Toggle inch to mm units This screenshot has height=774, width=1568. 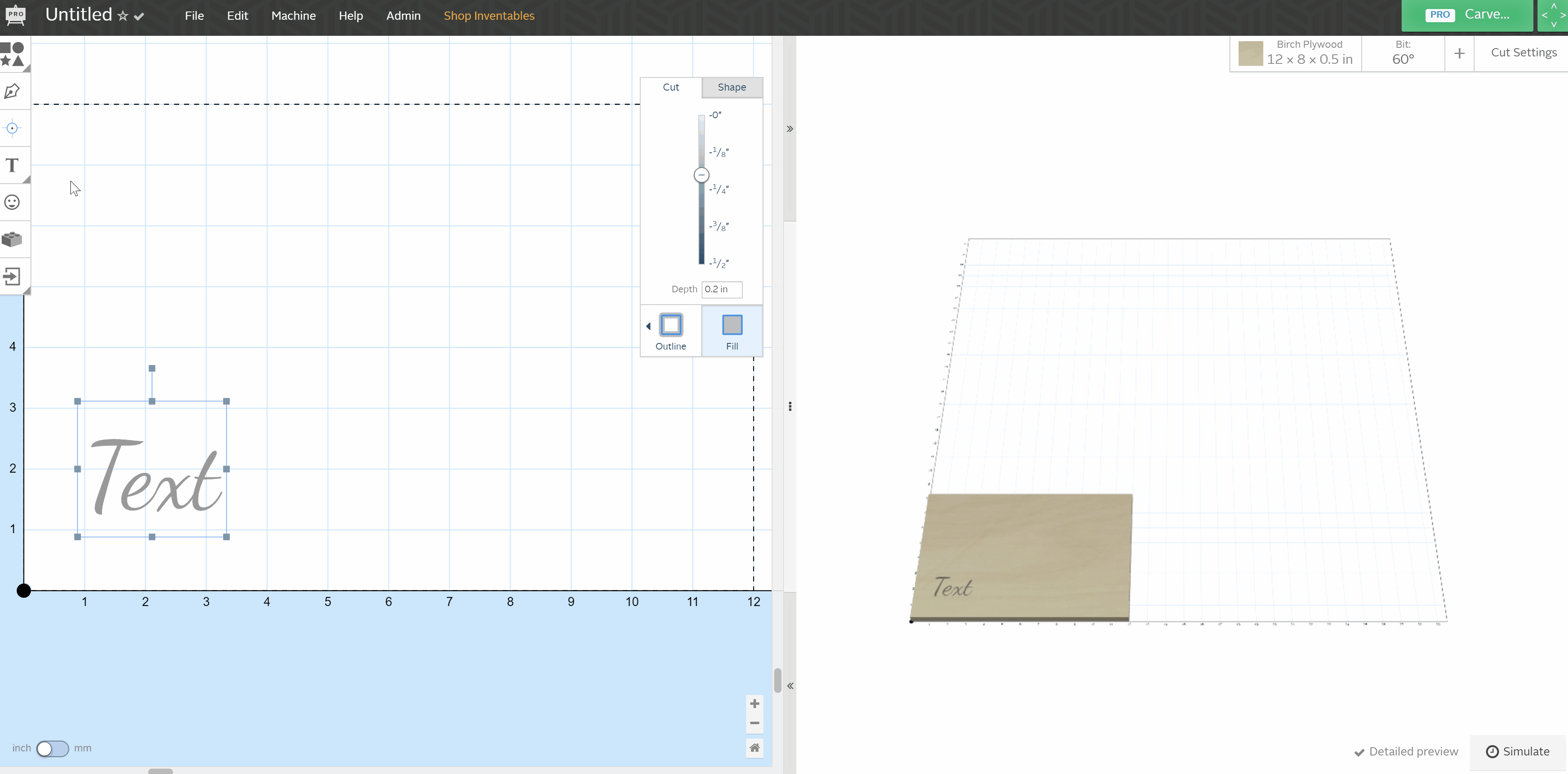(x=52, y=748)
